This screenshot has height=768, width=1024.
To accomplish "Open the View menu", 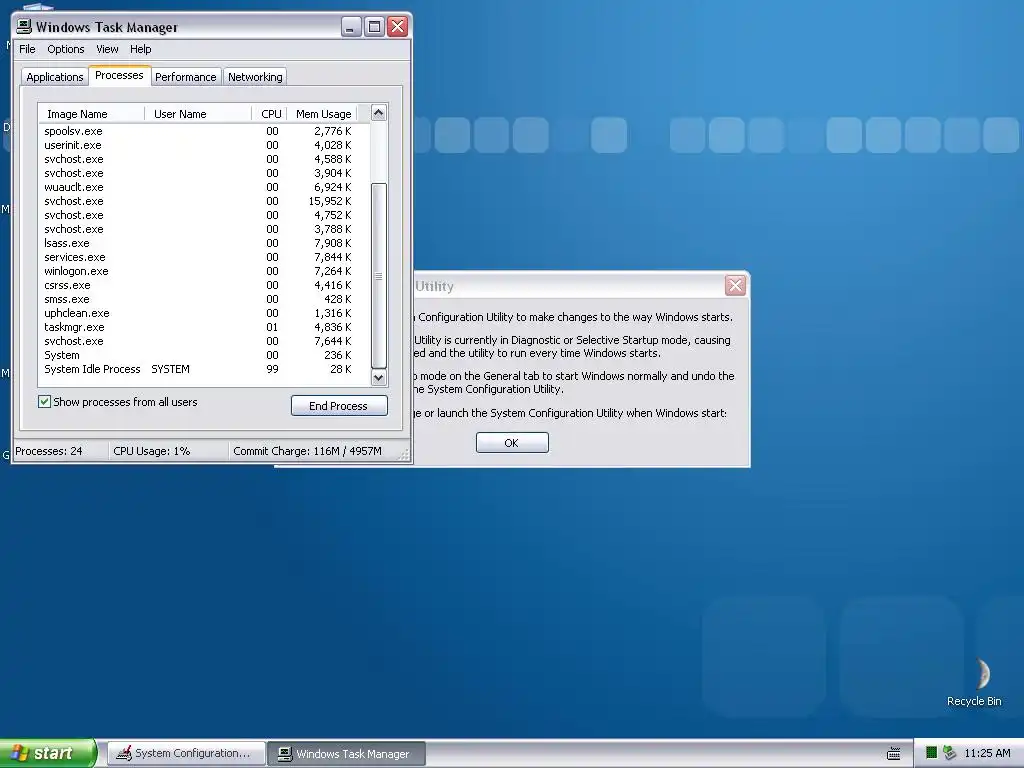I will point(107,49).
